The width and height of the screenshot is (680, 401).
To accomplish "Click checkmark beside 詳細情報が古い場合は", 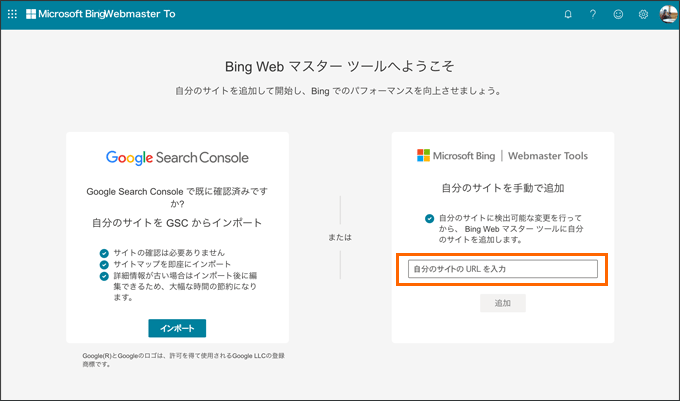I will click(x=104, y=275).
